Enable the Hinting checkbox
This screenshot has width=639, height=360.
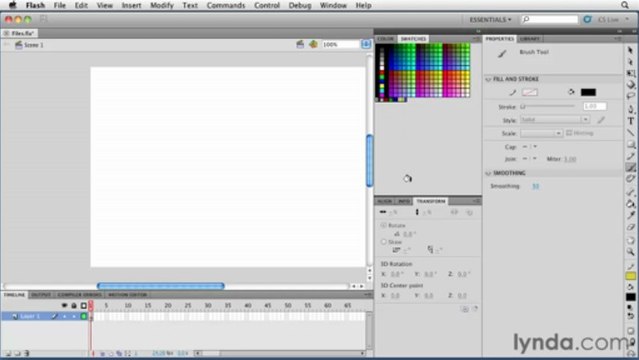coord(569,133)
